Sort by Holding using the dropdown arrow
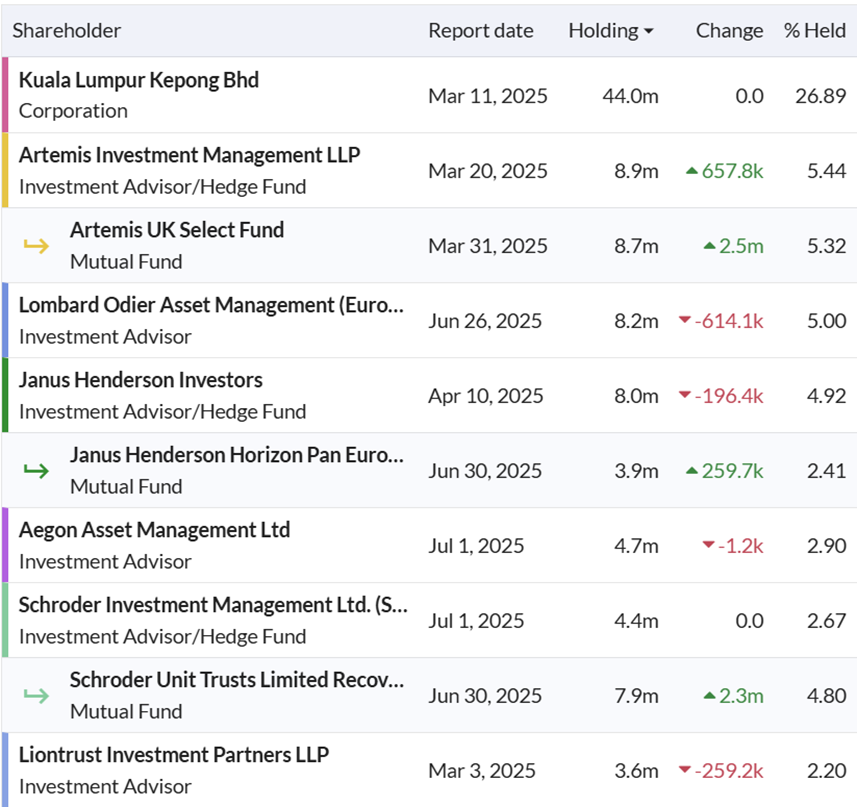Image resolution: width=857 pixels, height=807 pixels. [x=649, y=31]
